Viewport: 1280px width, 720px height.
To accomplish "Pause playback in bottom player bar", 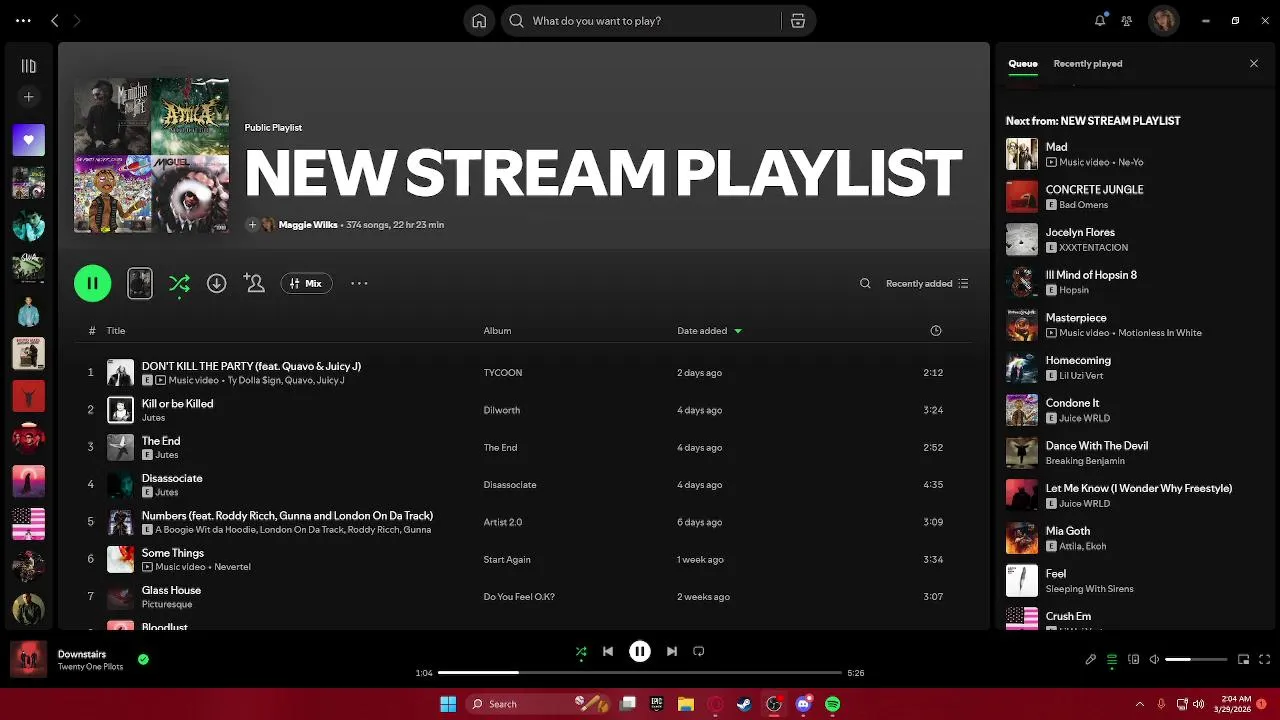I will point(640,652).
